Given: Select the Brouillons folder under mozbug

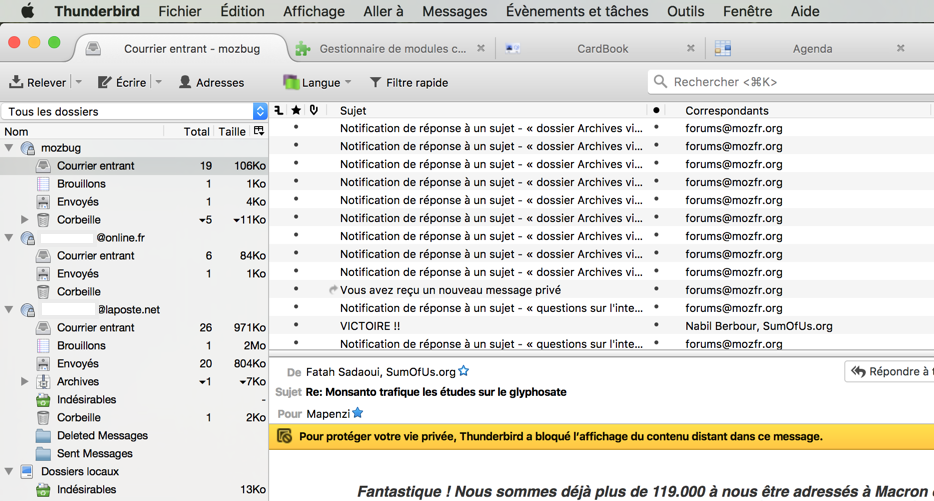Looking at the screenshot, I should click(81, 184).
